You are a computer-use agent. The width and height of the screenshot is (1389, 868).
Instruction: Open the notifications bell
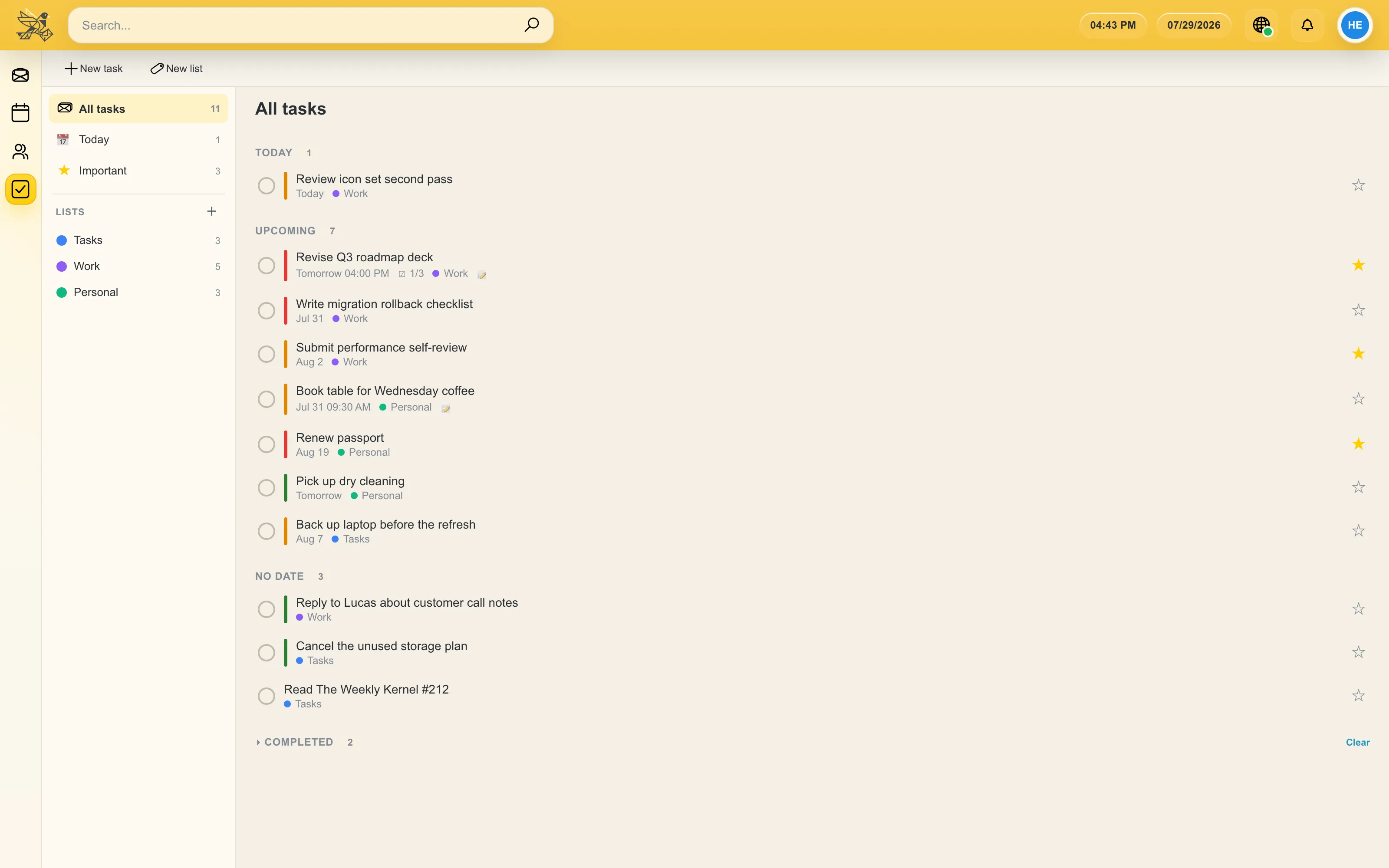tap(1307, 25)
